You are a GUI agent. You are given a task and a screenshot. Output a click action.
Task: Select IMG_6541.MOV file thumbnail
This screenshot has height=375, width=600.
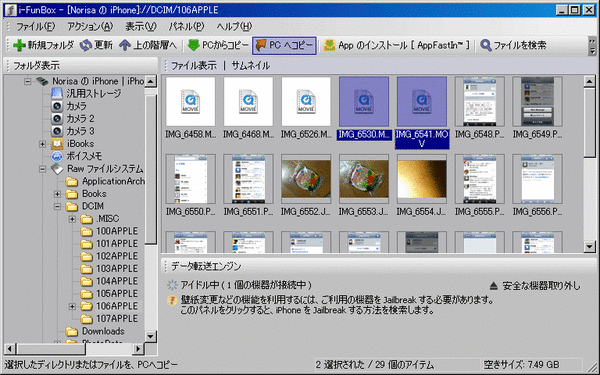coord(422,102)
